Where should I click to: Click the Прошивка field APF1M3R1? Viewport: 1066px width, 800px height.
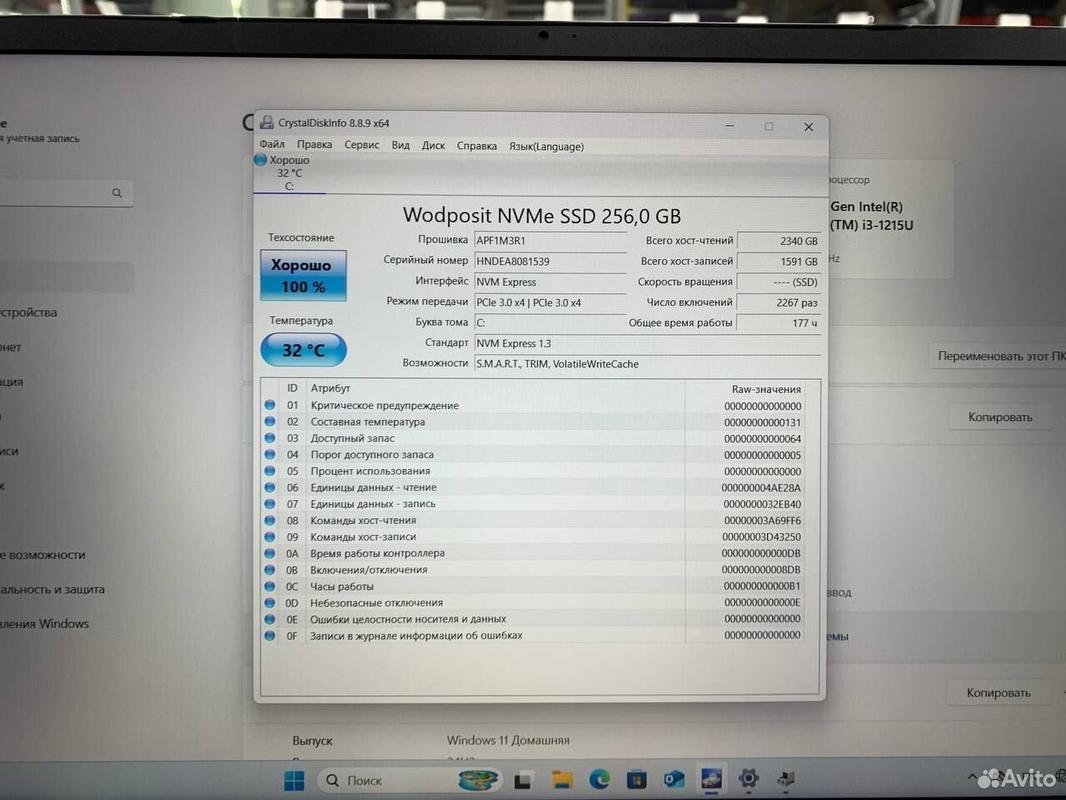pyautogui.click(x=550, y=241)
